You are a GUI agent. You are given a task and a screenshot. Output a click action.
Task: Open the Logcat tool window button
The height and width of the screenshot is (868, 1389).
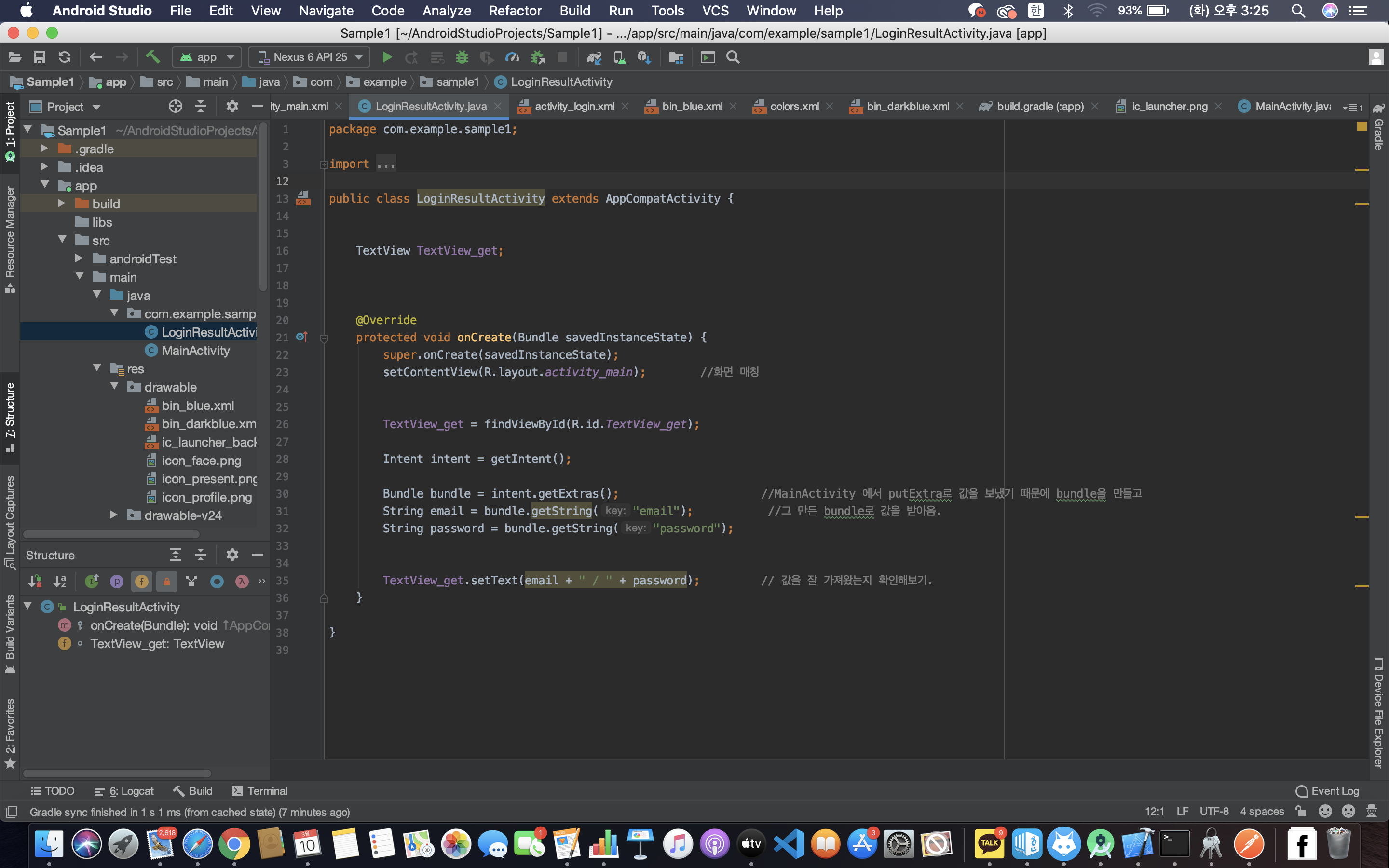click(x=124, y=791)
